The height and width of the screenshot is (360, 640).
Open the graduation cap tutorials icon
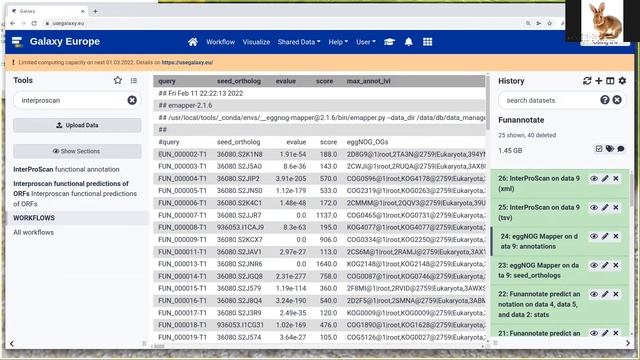click(x=389, y=42)
